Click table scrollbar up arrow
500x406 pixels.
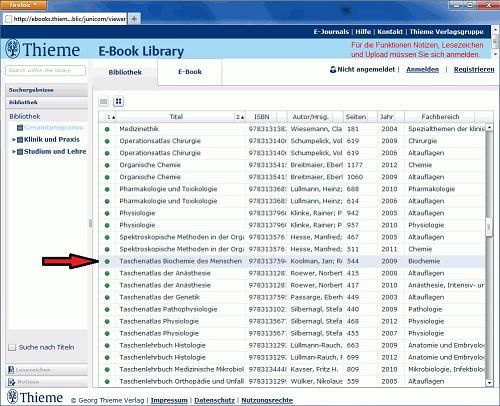point(489,127)
